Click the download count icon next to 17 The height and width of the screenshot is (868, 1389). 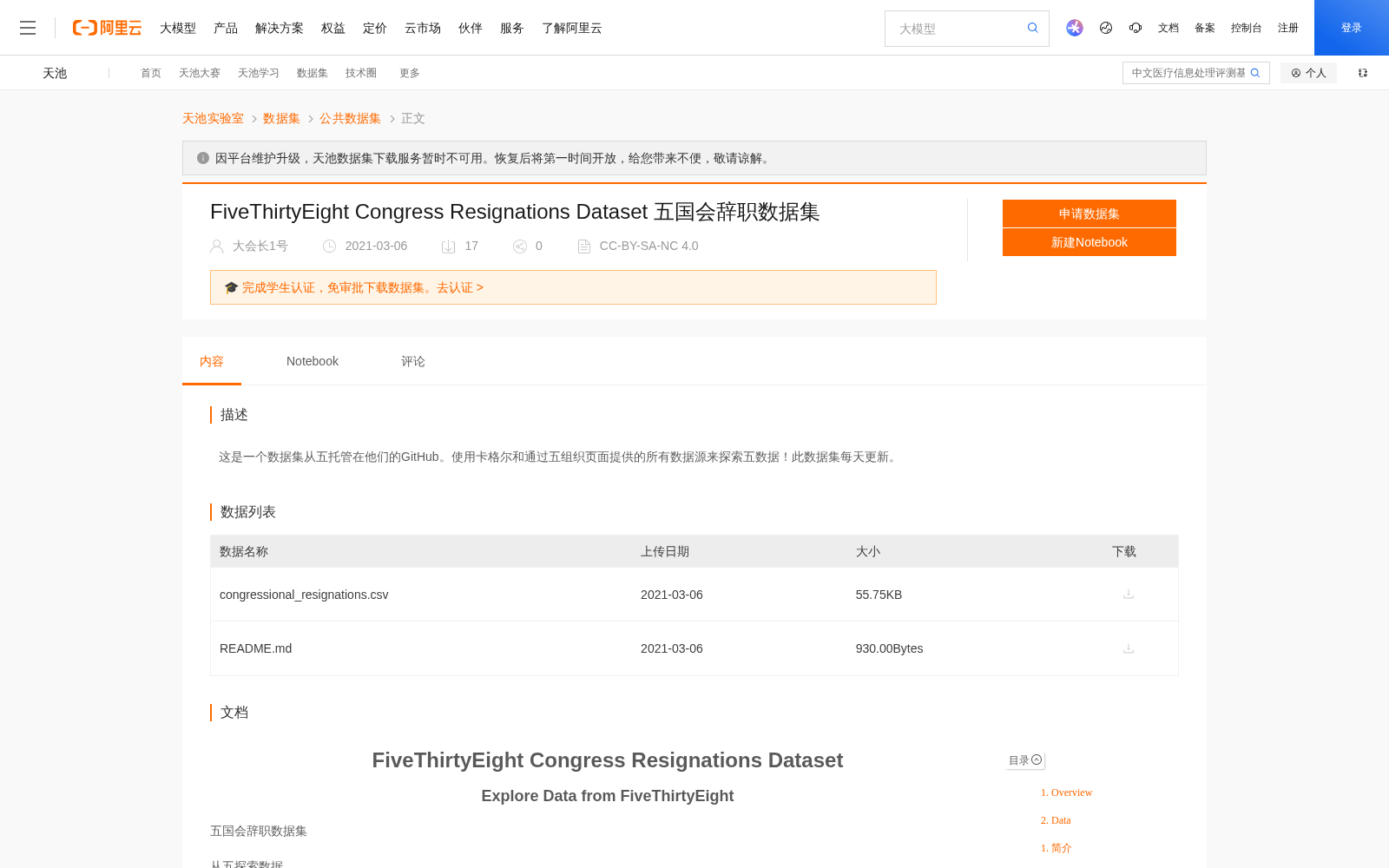pyautogui.click(x=449, y=247)
